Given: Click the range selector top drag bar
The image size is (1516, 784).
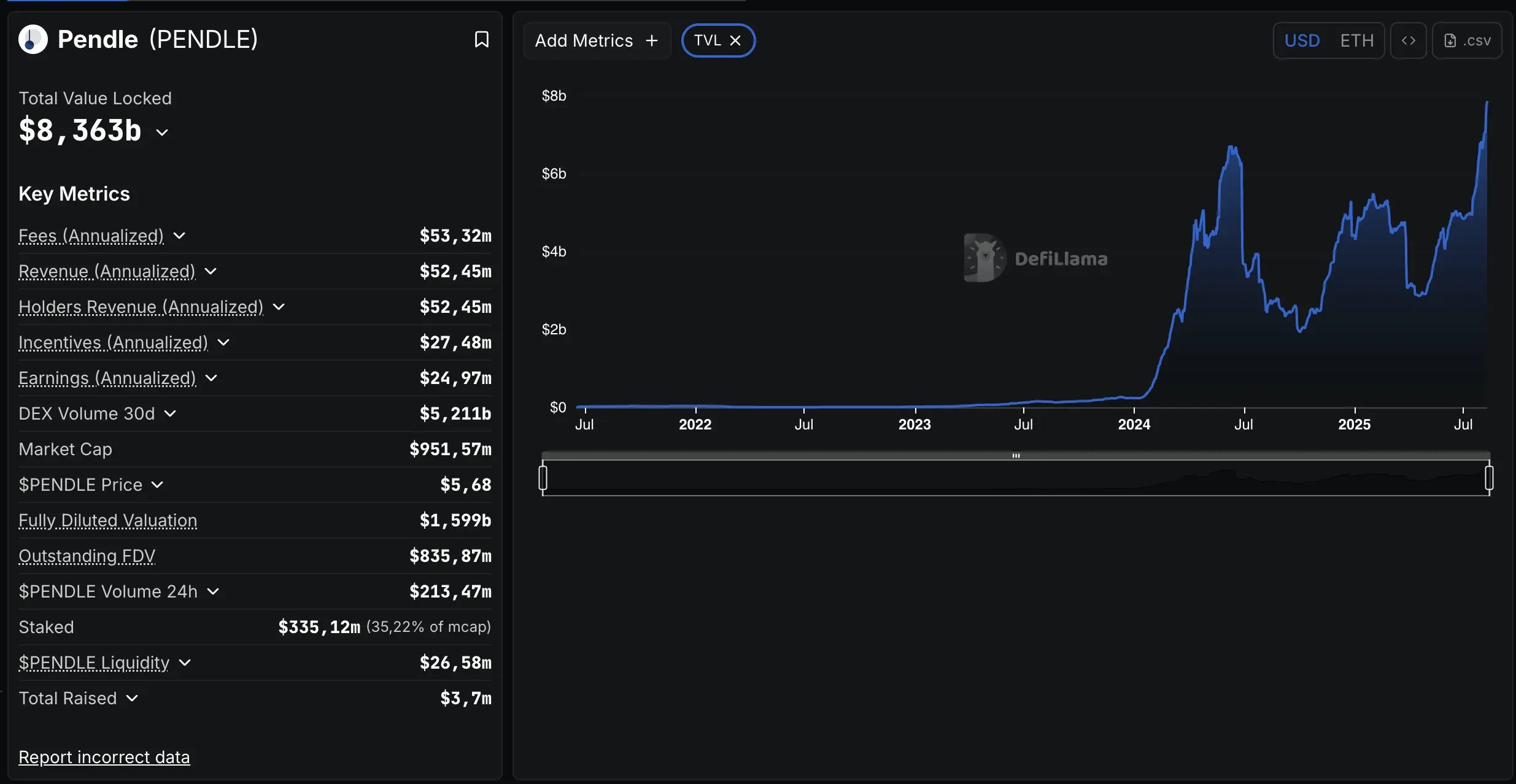Looking at the screenshot, I should [1016, 455].
